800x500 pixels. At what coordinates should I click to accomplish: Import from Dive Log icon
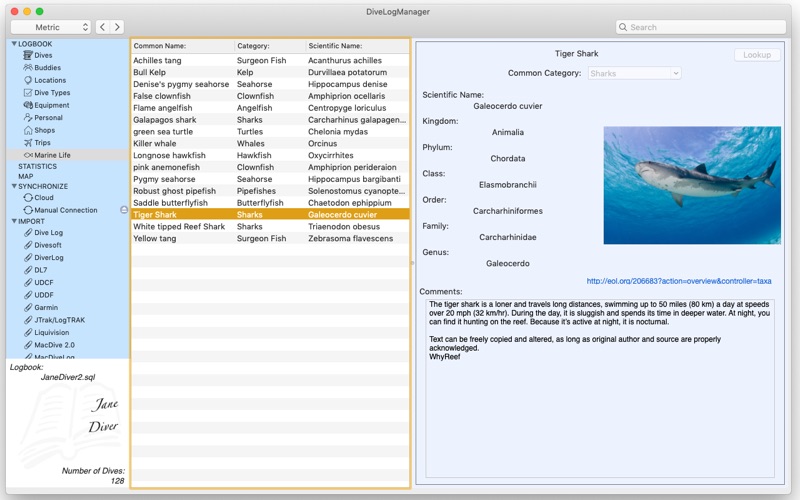click(x=28, y=233)
